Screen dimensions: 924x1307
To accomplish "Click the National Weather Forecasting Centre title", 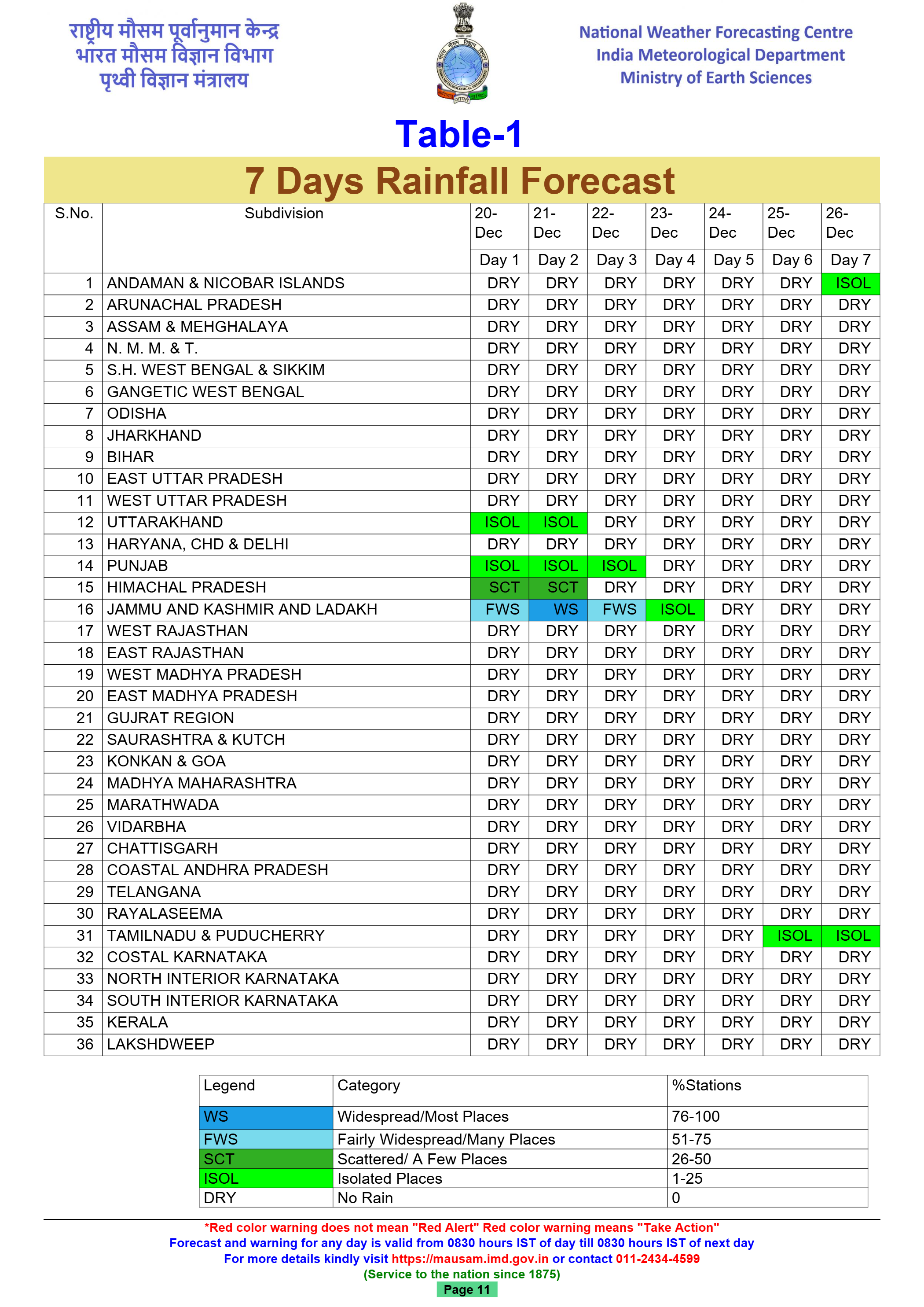I will pyautogui.click(x=715, y=33).
